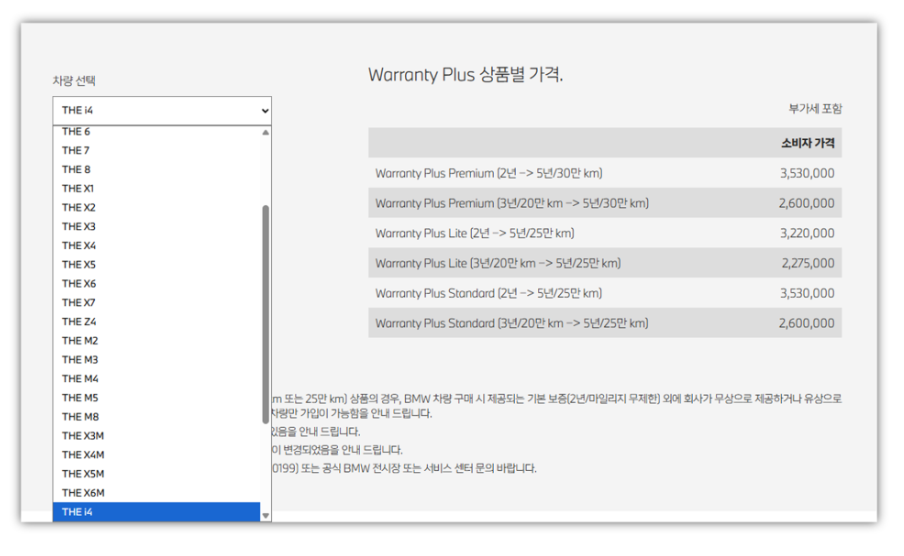
Task: Choose THE M5 from the list
Action: point(80,398)
